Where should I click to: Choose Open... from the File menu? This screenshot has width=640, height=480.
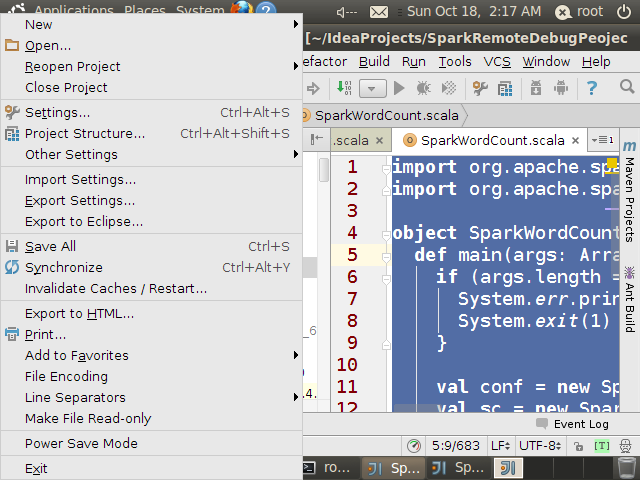tap(151, 45)
